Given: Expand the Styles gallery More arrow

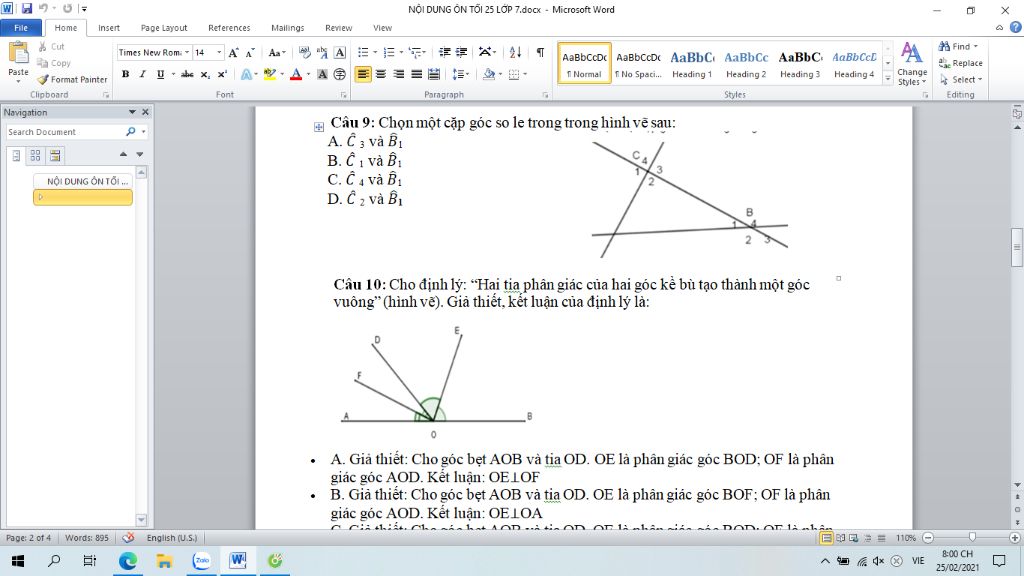Looking at the screenshot, I should pos(888,78).
